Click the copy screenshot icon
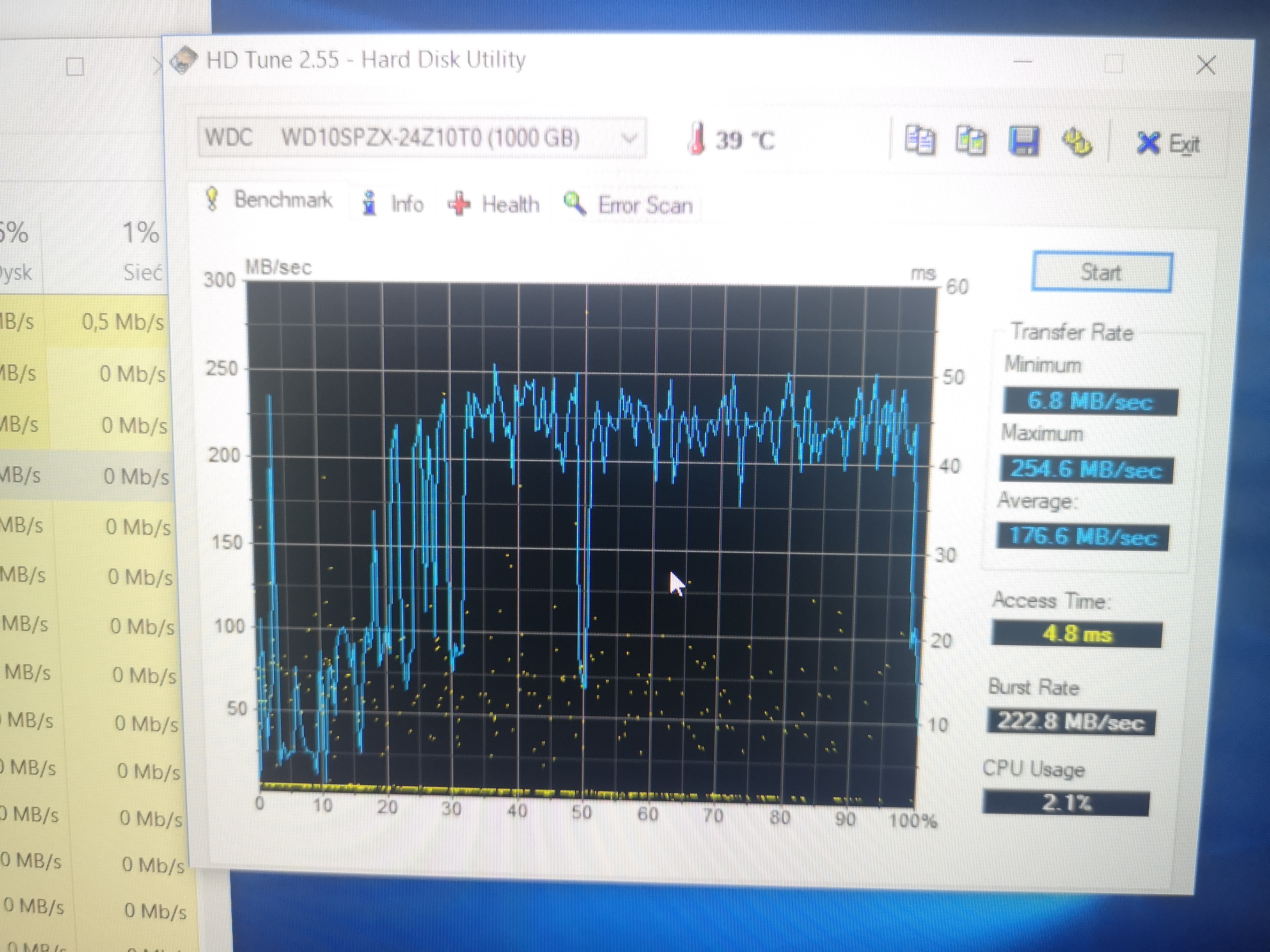Viewport: 1270px width, 952px height. (x=971, y=141)
